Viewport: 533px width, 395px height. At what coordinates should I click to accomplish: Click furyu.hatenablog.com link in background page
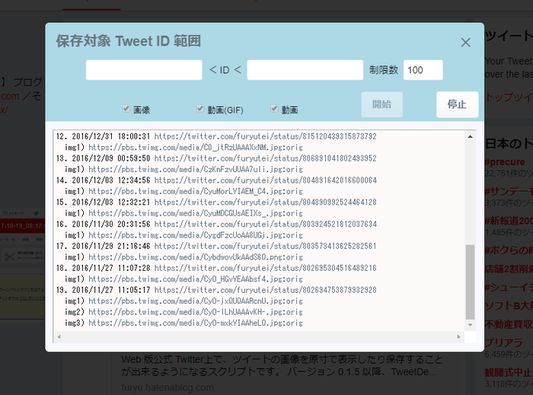click(x=168, y=387)
